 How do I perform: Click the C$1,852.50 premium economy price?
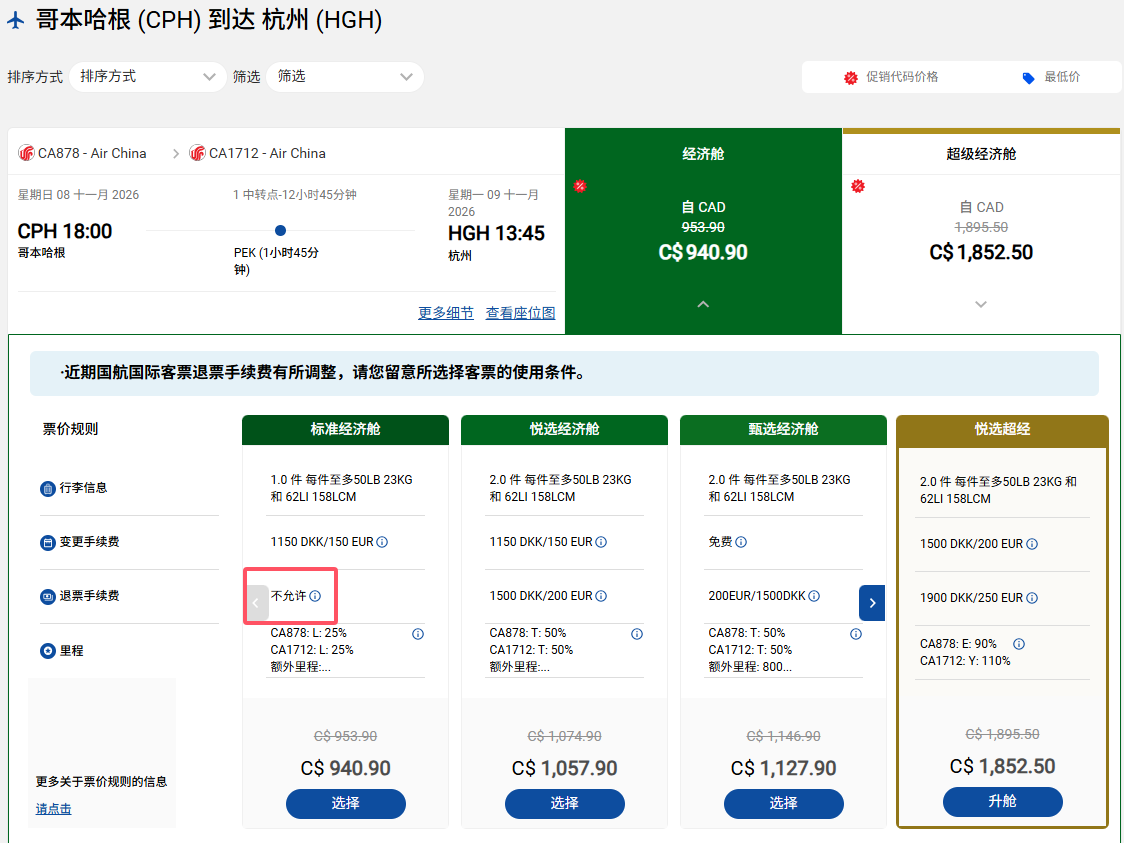coord(981,252)
